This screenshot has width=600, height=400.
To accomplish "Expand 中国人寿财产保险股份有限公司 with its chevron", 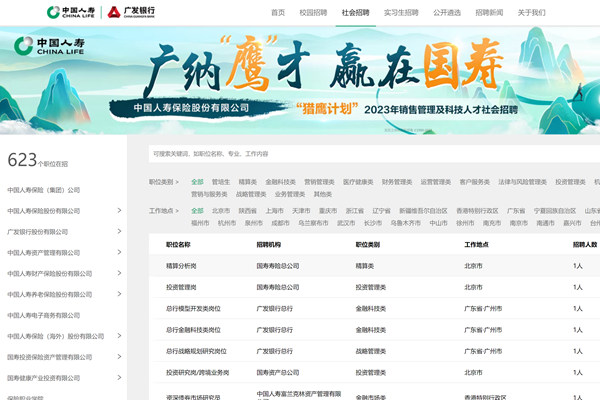I will 119,273.
